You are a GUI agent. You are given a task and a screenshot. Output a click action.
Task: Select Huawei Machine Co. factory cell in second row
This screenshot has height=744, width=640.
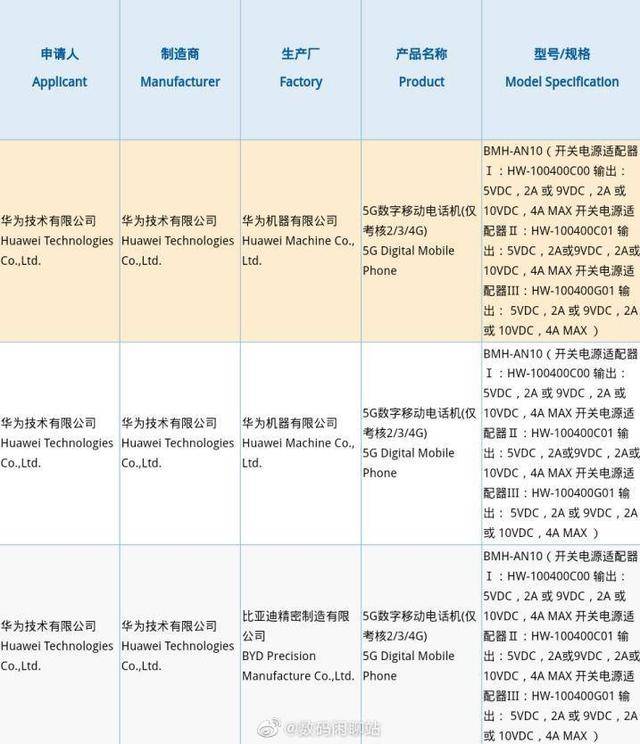click(301, 443)
